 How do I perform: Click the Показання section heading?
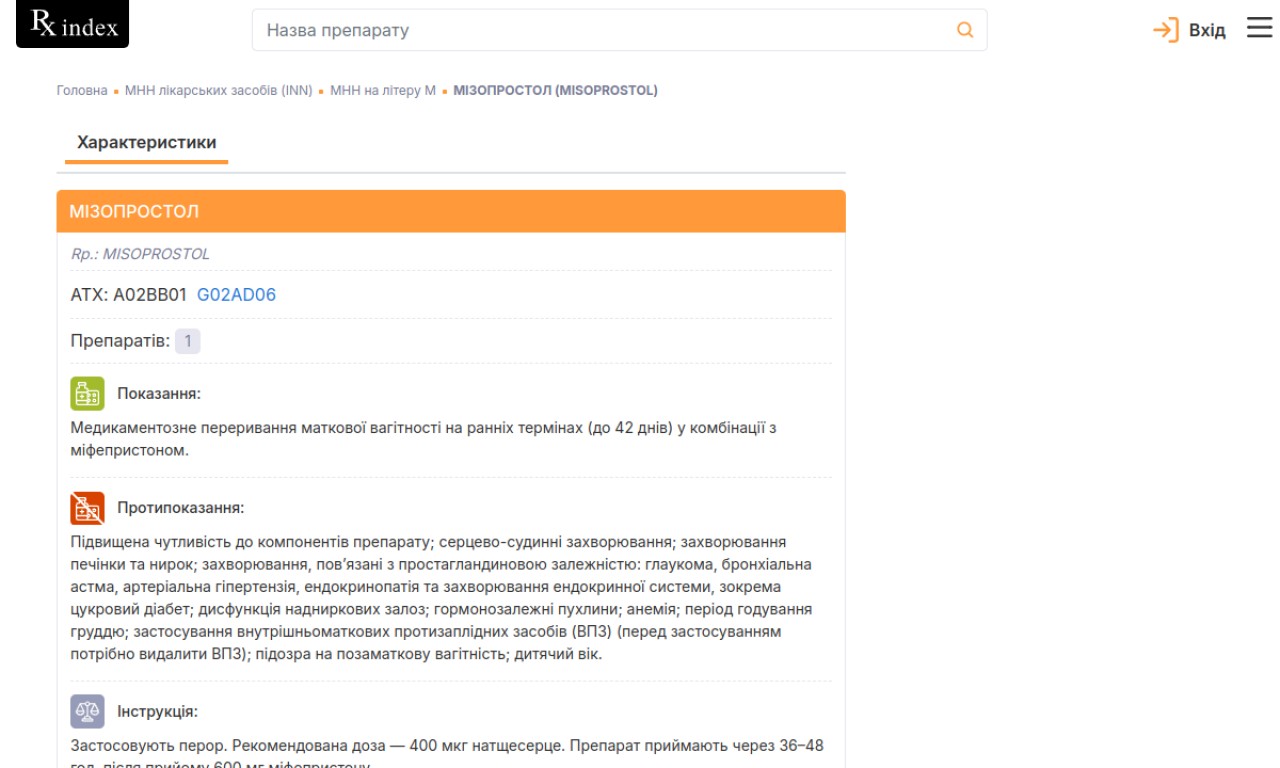click(159, 393)
